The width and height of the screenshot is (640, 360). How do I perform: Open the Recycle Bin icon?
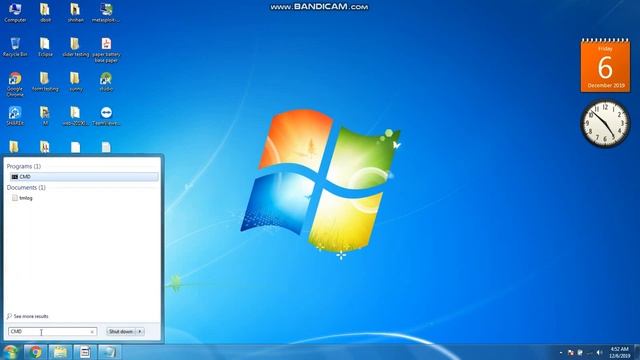[x=15, y=47]
